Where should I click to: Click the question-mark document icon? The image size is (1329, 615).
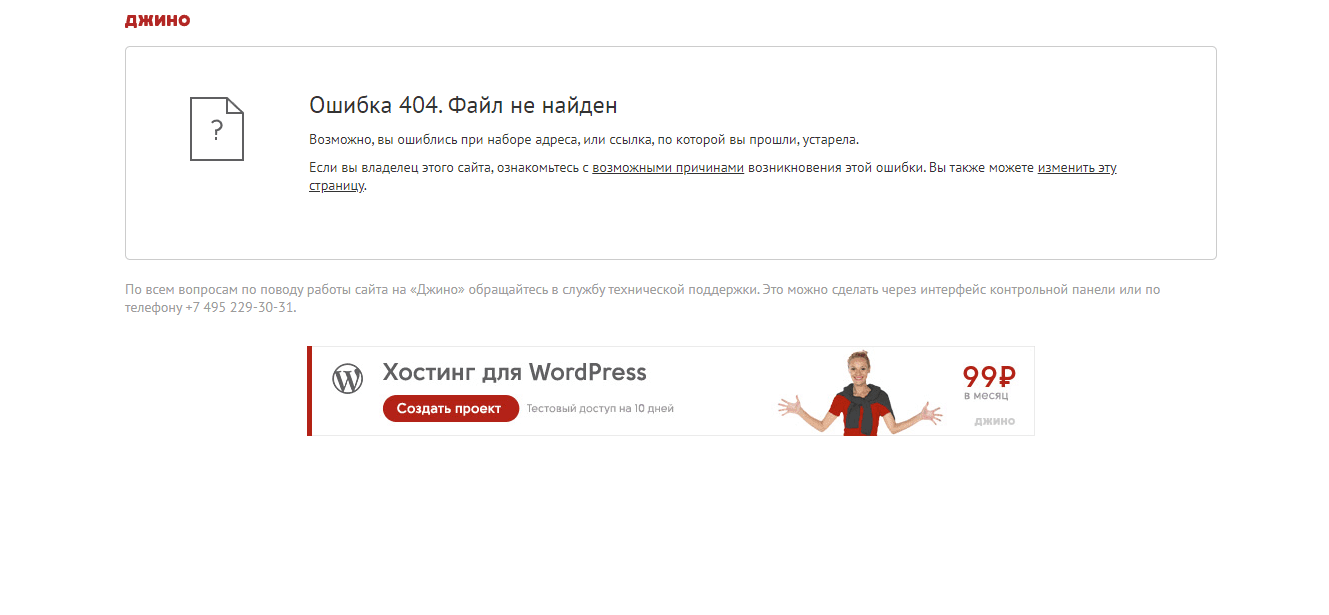[216, 129]
